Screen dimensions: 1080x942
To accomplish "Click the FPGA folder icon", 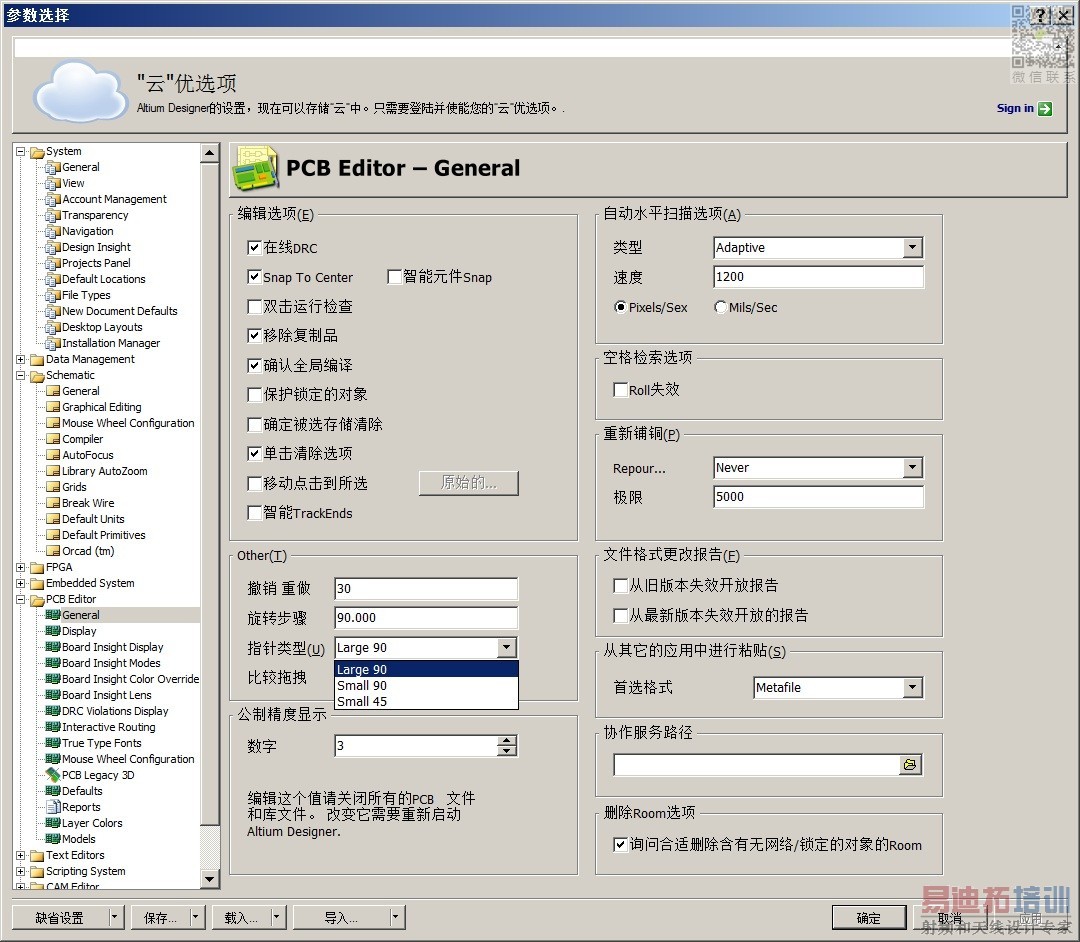I will (x=37, y=567).
